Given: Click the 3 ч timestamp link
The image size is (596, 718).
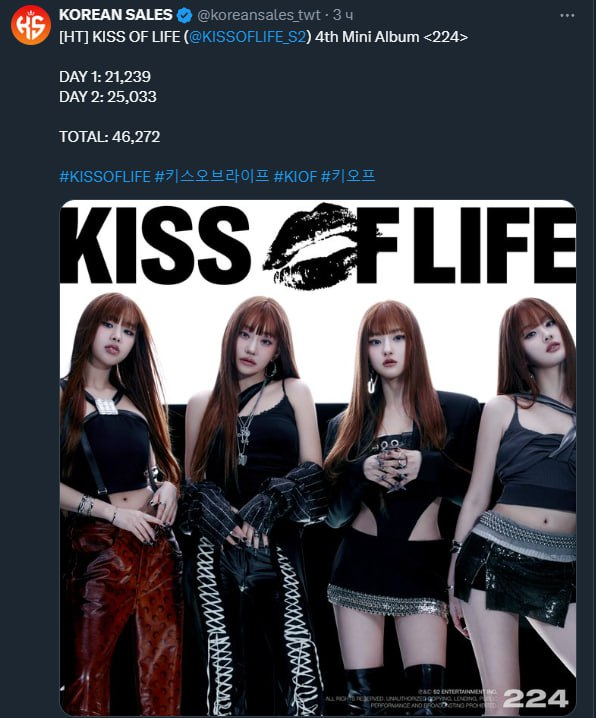Looking at the screenshot, I should [343, 15].
